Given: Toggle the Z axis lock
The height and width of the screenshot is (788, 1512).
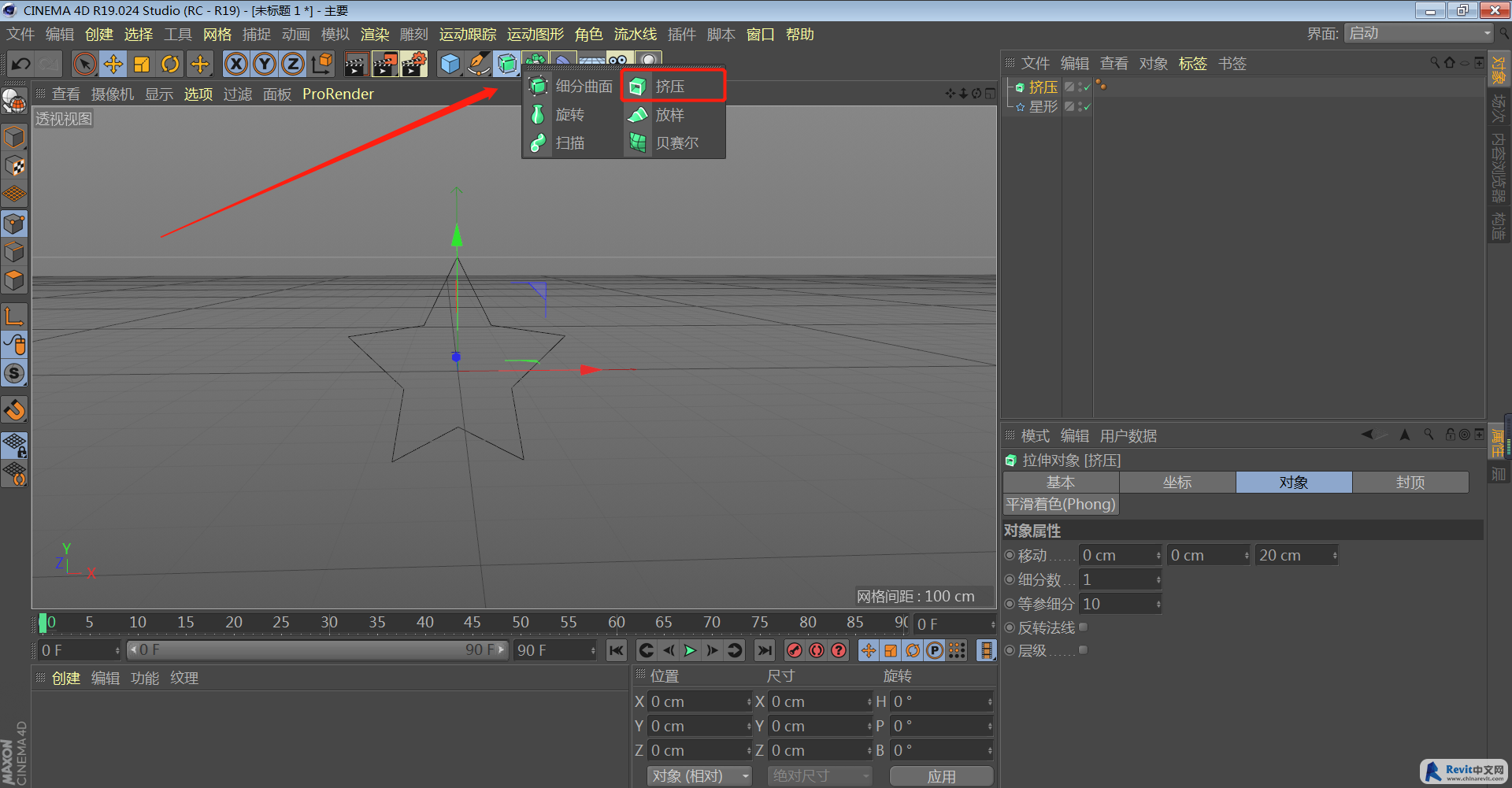Looking at the screenshot, I should (x=293, y=64).
